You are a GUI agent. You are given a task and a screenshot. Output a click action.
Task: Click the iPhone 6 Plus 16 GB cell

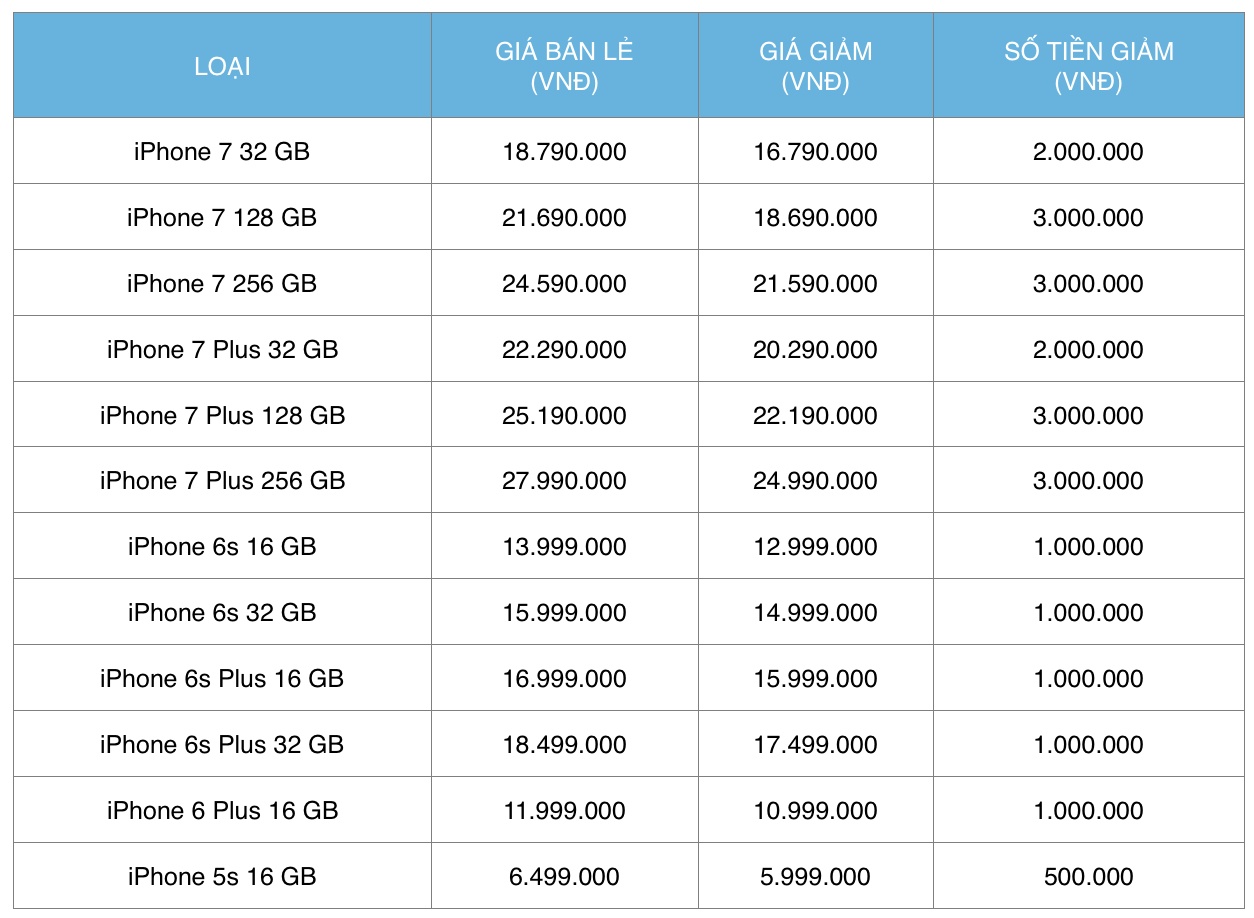(x=222, y=811)
